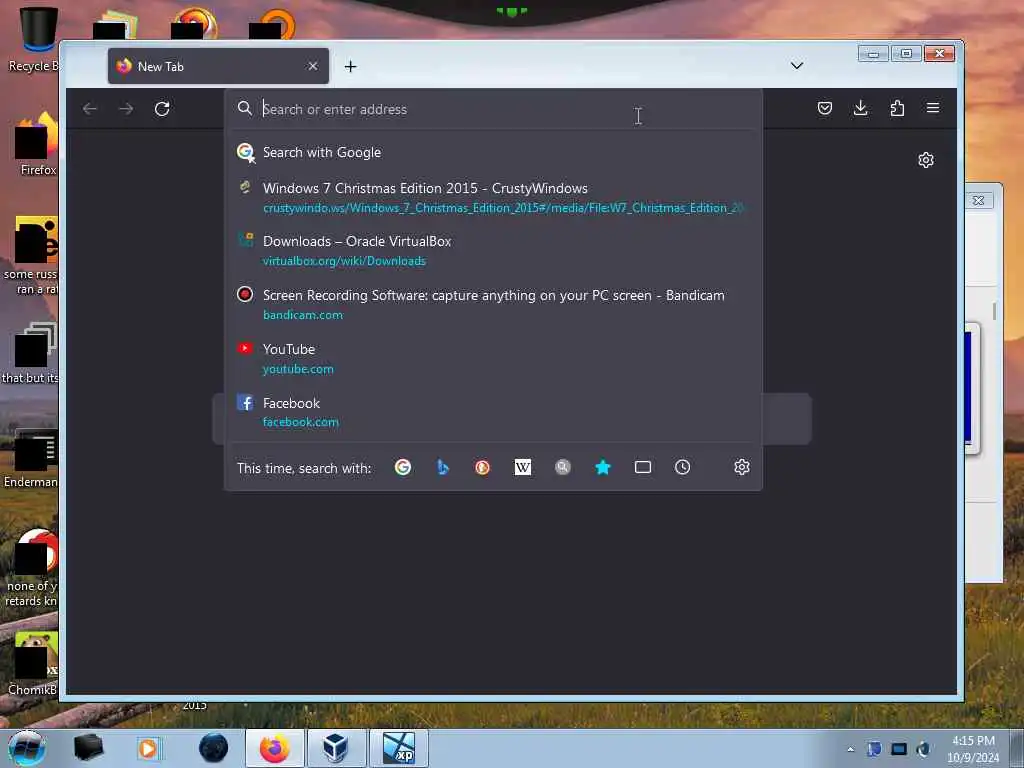This screenshot has height=768, width=1024.
Task: Click the taskbar clock showing 4:15 PM
Action: [973, 749]
